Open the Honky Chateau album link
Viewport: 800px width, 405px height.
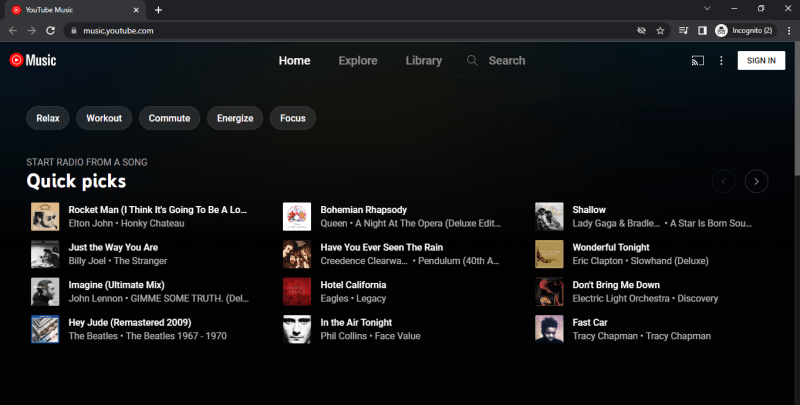tap(153, 223)
